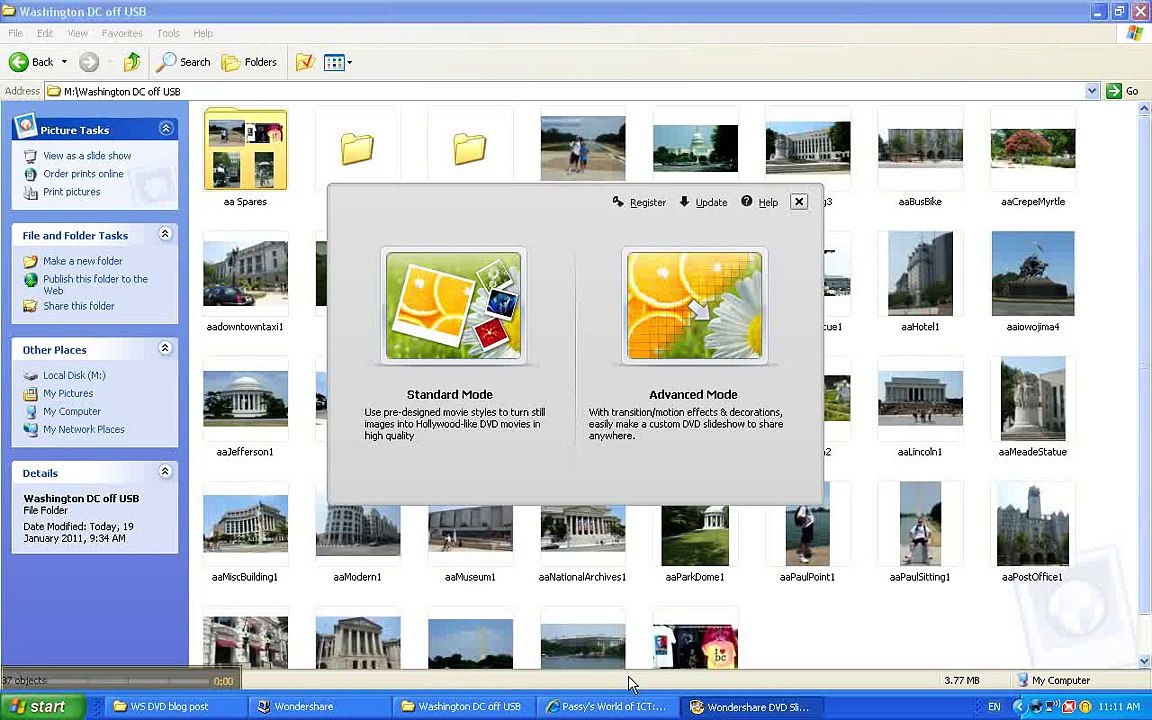Click Make a new folder
Image resolution: width=1152 pixels, height=720 pixels.
[x=82, y=261]
